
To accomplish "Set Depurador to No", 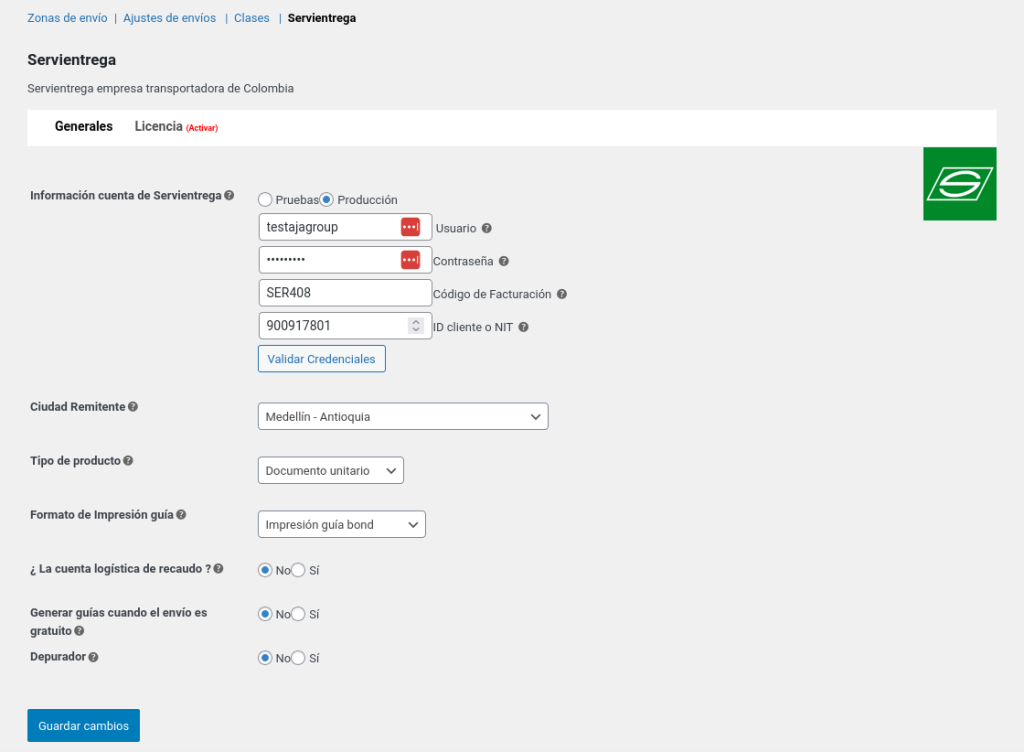I will point(265,658).
